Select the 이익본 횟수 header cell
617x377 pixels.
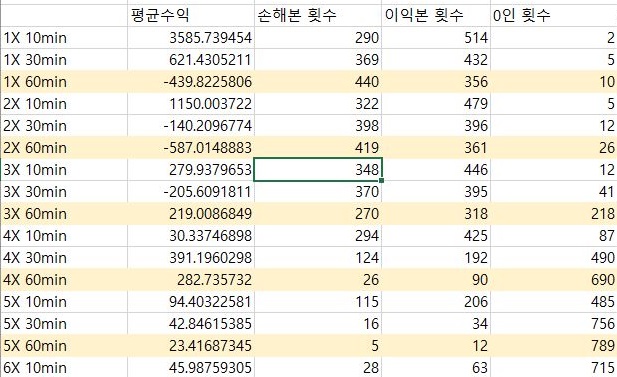click(x=436, y=15)
